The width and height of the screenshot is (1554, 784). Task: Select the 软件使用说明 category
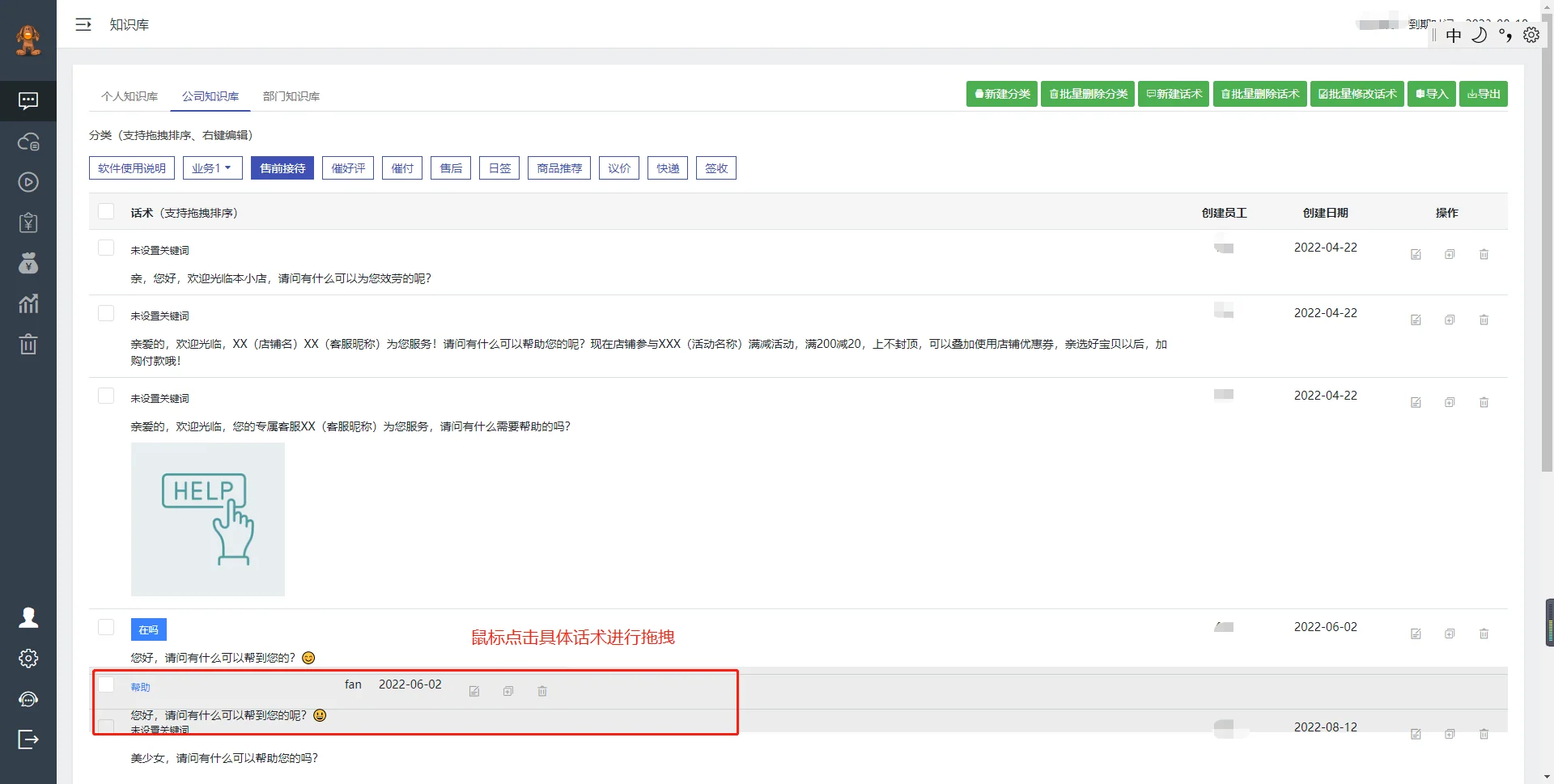click(x=132, y=168)
